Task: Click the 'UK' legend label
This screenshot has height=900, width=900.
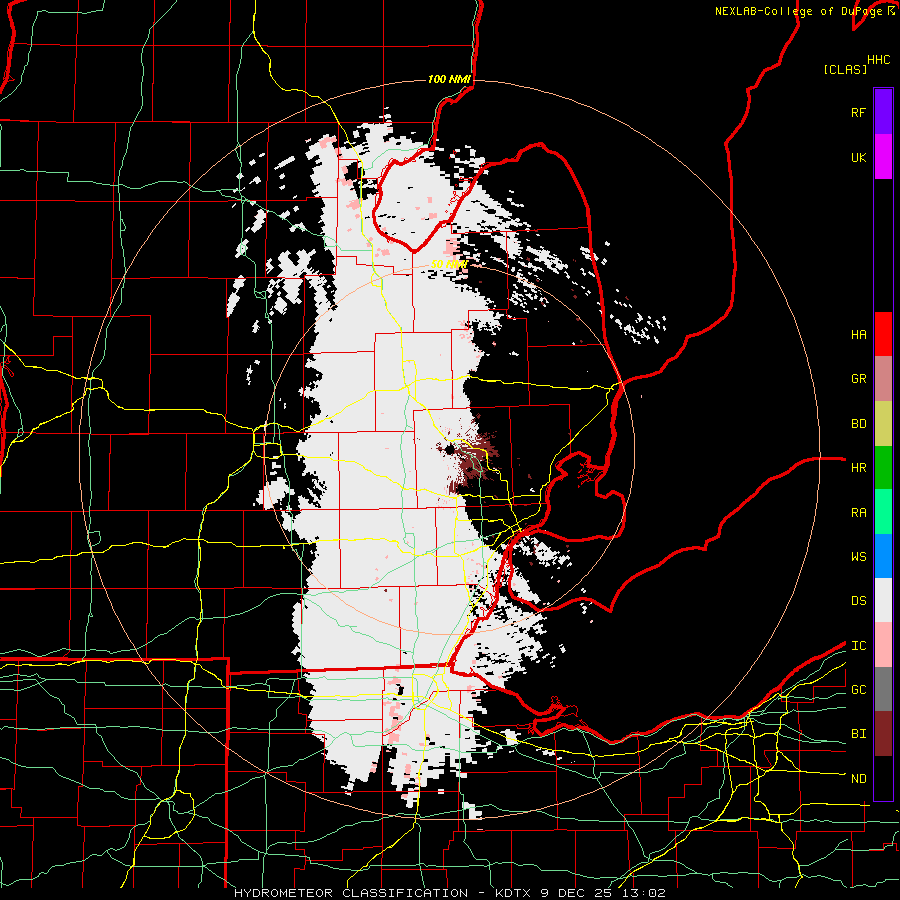Action: (858, 158)
